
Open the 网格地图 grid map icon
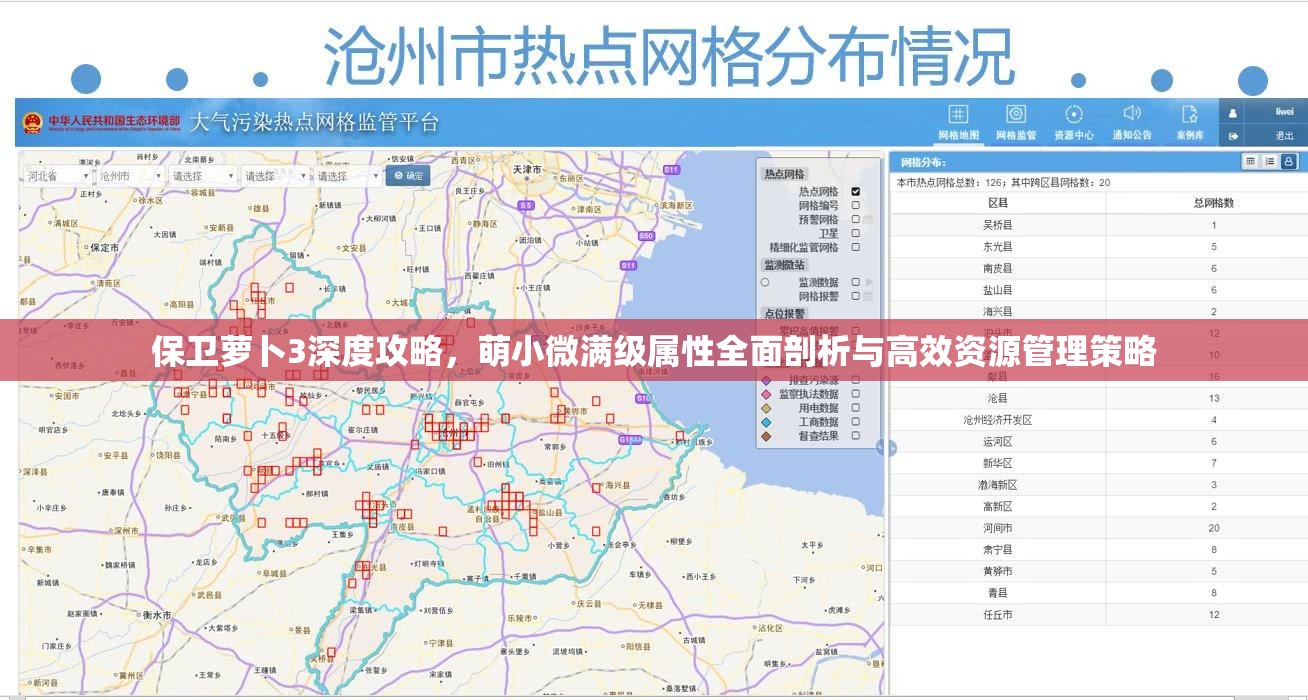coord(958,114)
